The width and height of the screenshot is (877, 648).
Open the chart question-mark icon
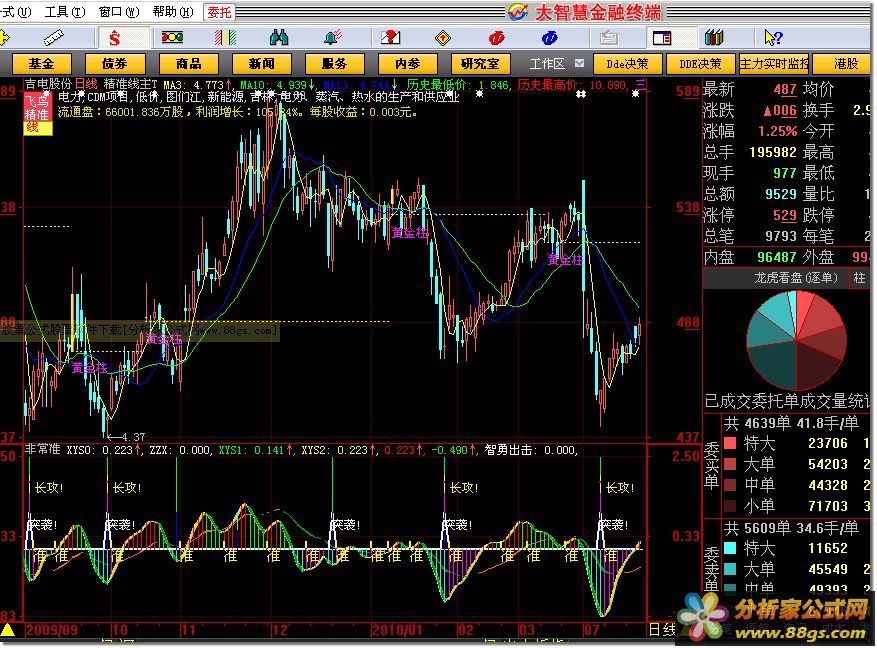coord(390,37)
